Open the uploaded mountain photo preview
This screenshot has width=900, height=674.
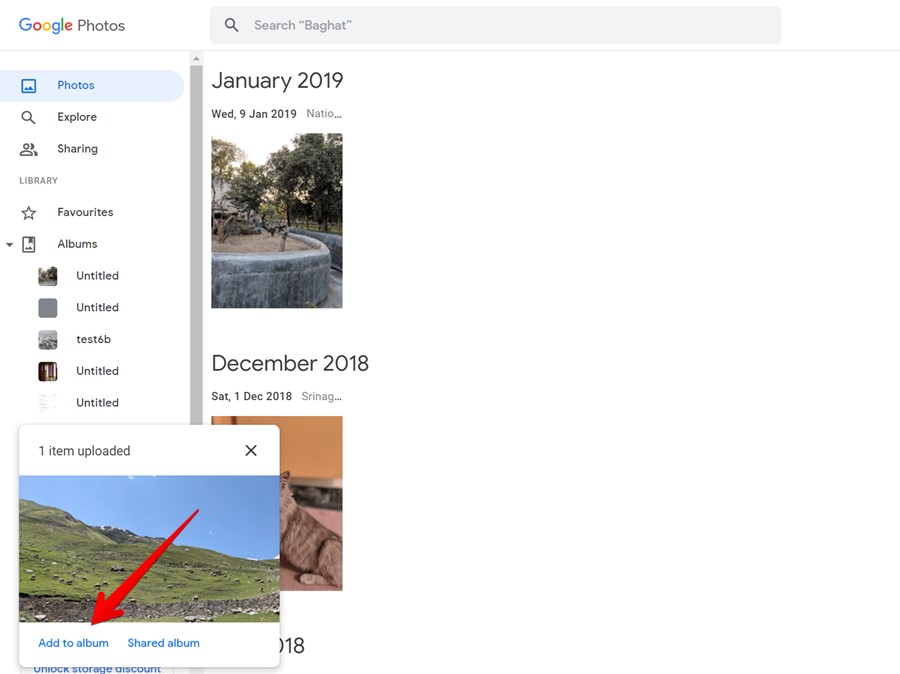click(149, 548)
